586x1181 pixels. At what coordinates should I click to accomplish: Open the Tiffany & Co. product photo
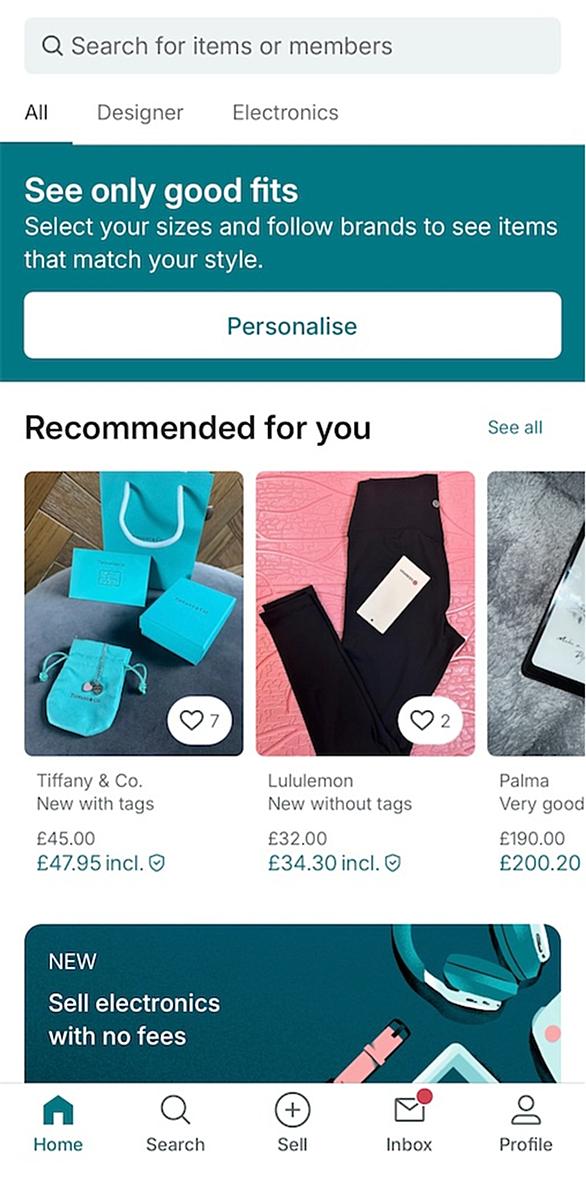(x=134, y=613)
